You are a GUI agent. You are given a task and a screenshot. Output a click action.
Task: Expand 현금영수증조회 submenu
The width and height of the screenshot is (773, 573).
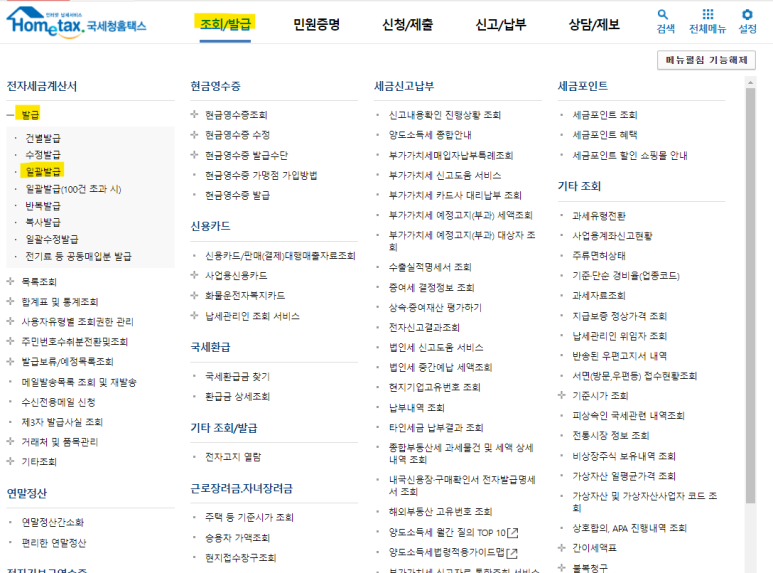[x=194, y=114]
